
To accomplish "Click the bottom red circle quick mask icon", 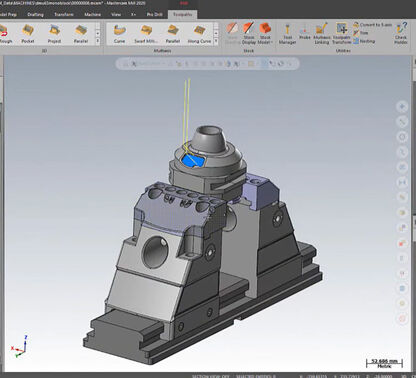I will click(x=402, y=319).
